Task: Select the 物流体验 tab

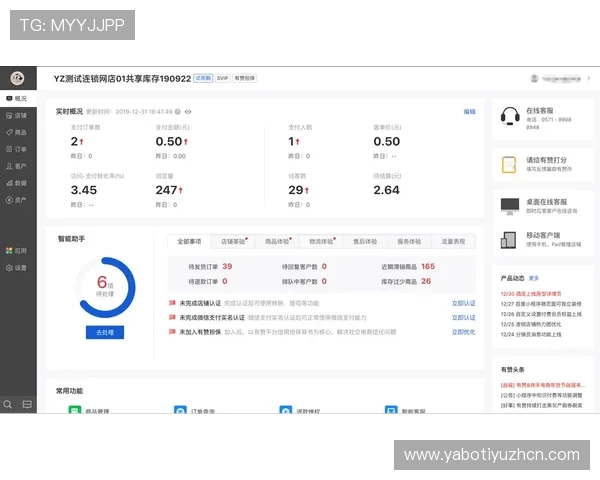Action: pos(321,242)
